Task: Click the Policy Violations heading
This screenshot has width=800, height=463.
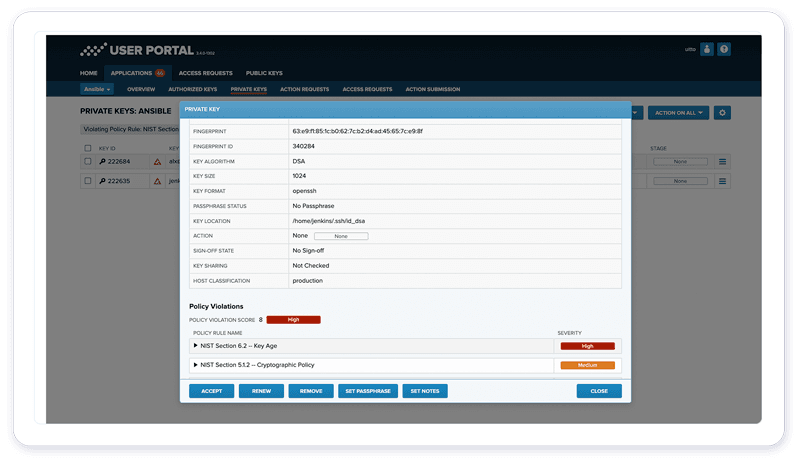Action: click(216, 306)
